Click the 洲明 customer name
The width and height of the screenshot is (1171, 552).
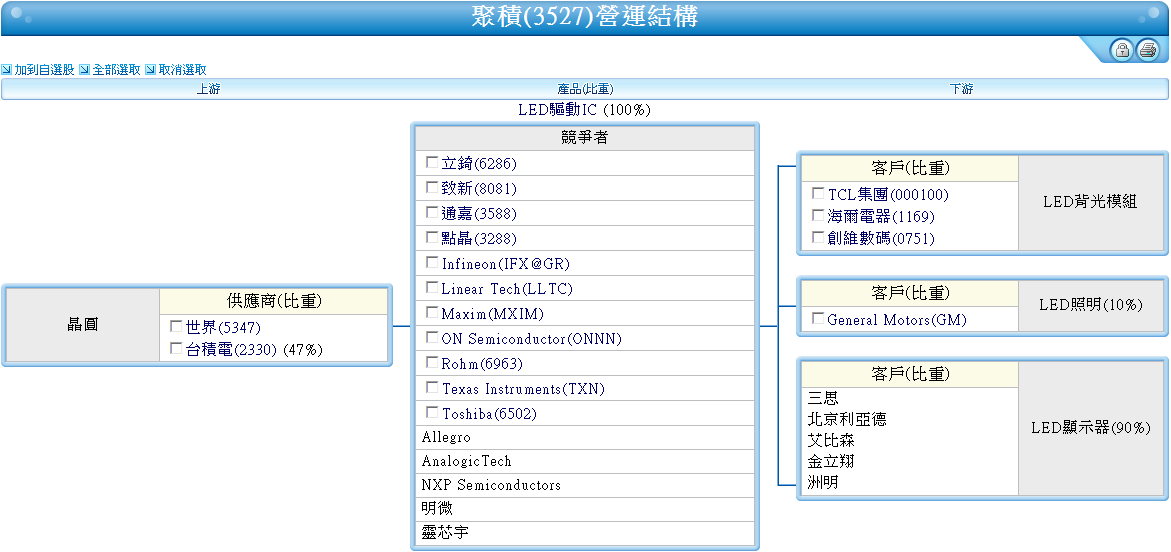point(823,483)
